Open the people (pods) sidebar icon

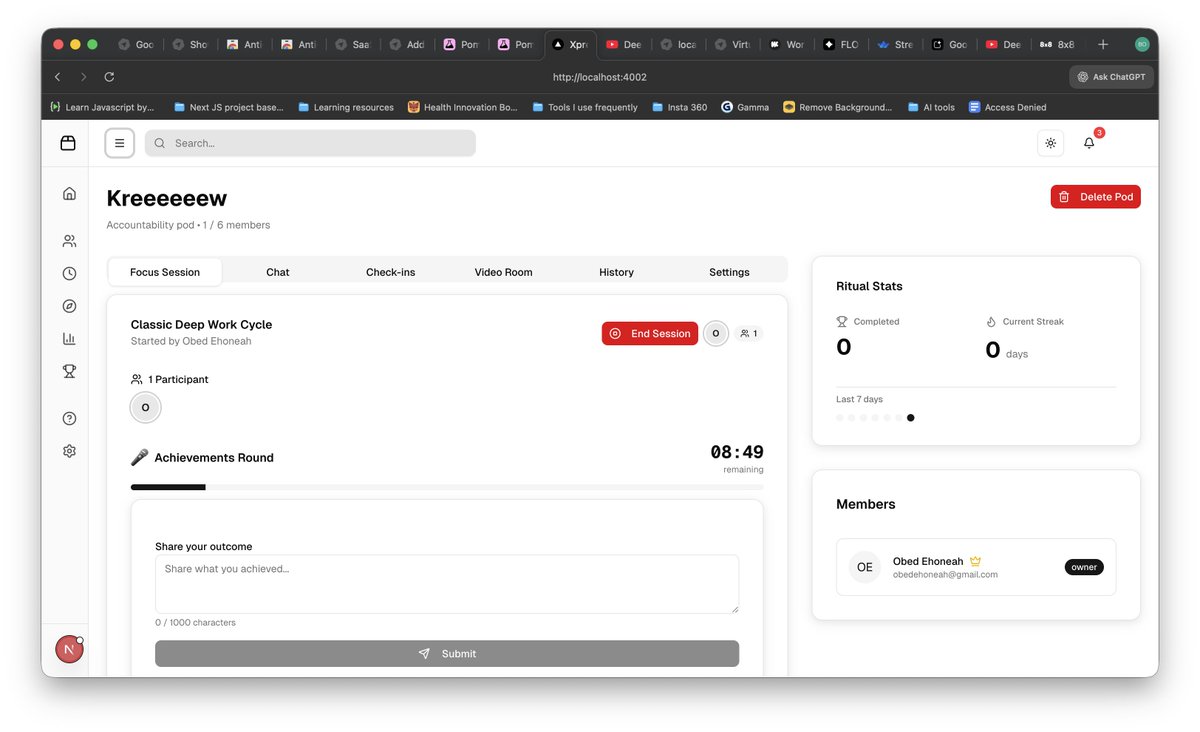pos(69,241)
